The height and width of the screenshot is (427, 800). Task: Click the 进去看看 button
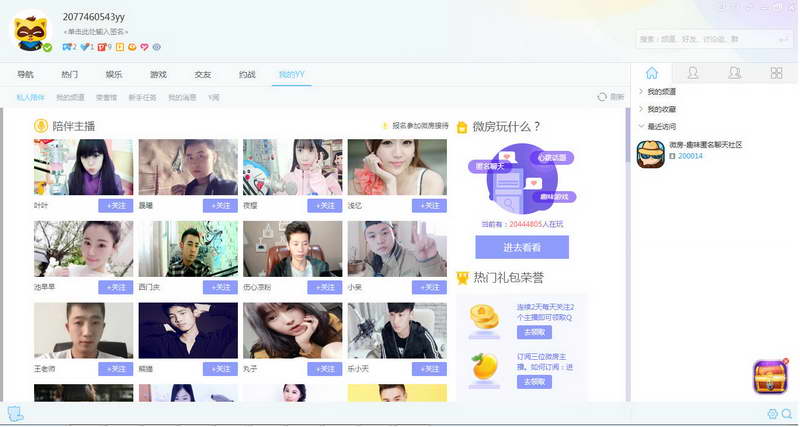point(522,247)
